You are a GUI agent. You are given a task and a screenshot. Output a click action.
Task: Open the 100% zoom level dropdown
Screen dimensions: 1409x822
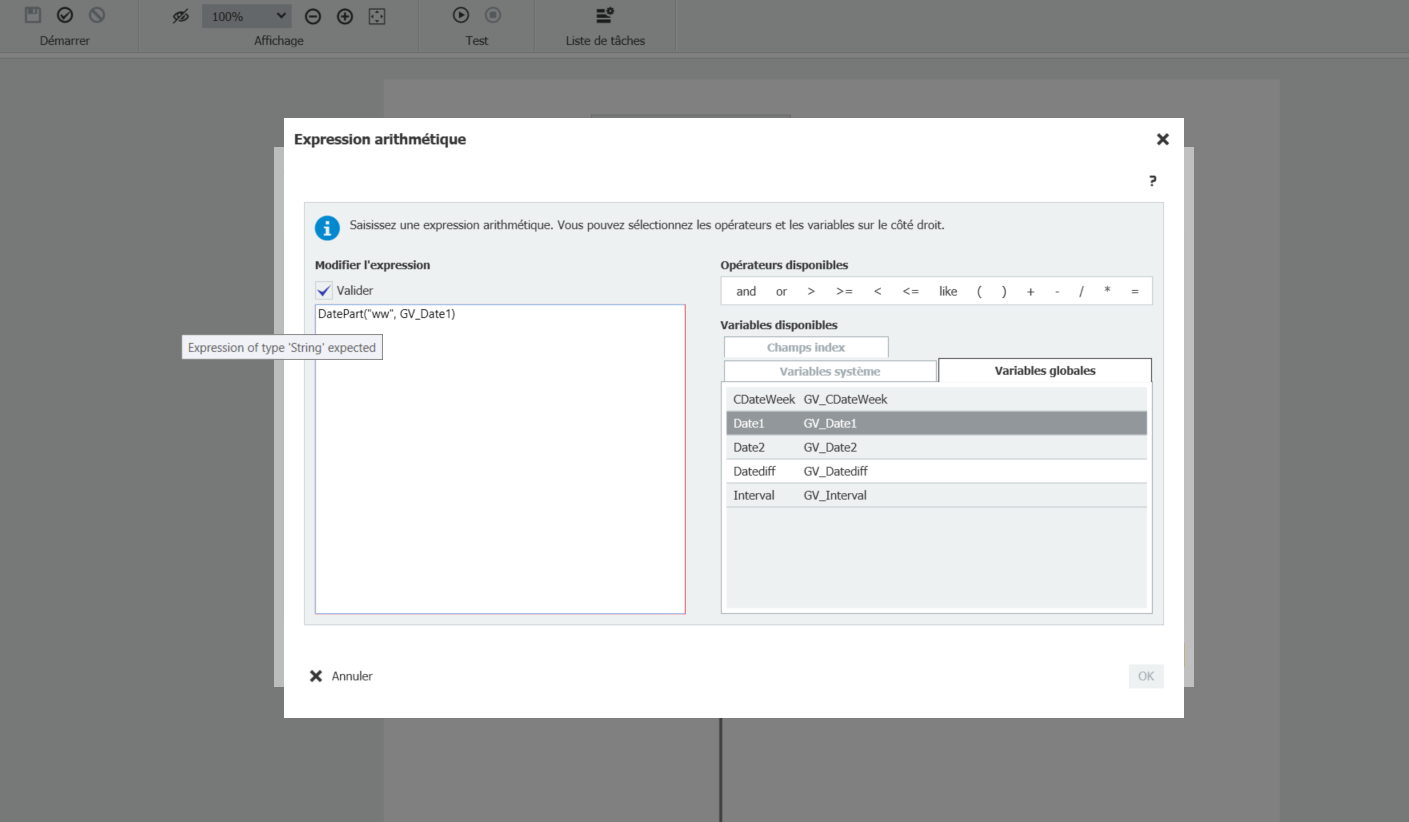click(x=247, y=16)
